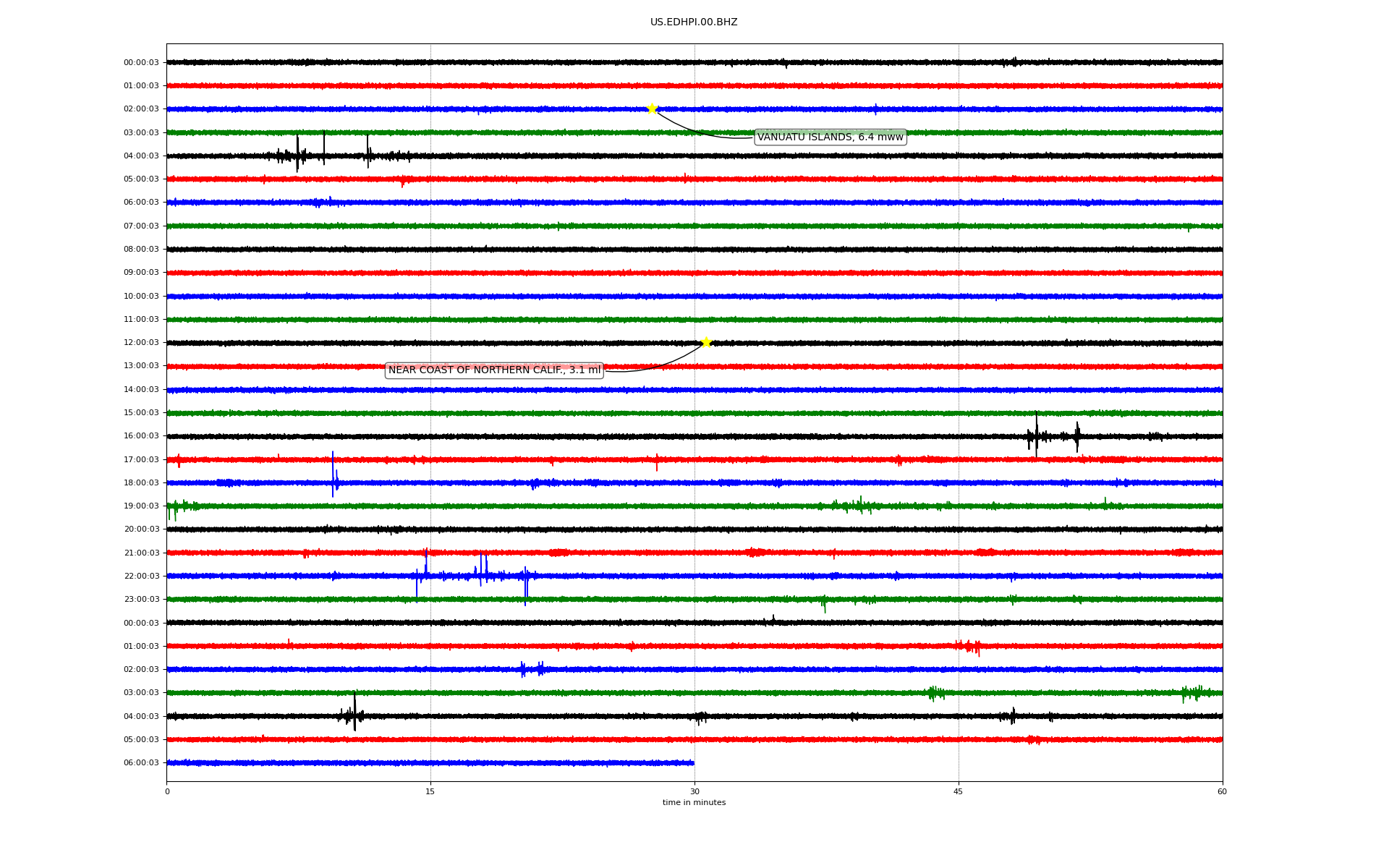This screenshot has width=1389, height=868.
Task: Click the tall blue spike on the 18:00:03 trace
Action: point(333,474)
